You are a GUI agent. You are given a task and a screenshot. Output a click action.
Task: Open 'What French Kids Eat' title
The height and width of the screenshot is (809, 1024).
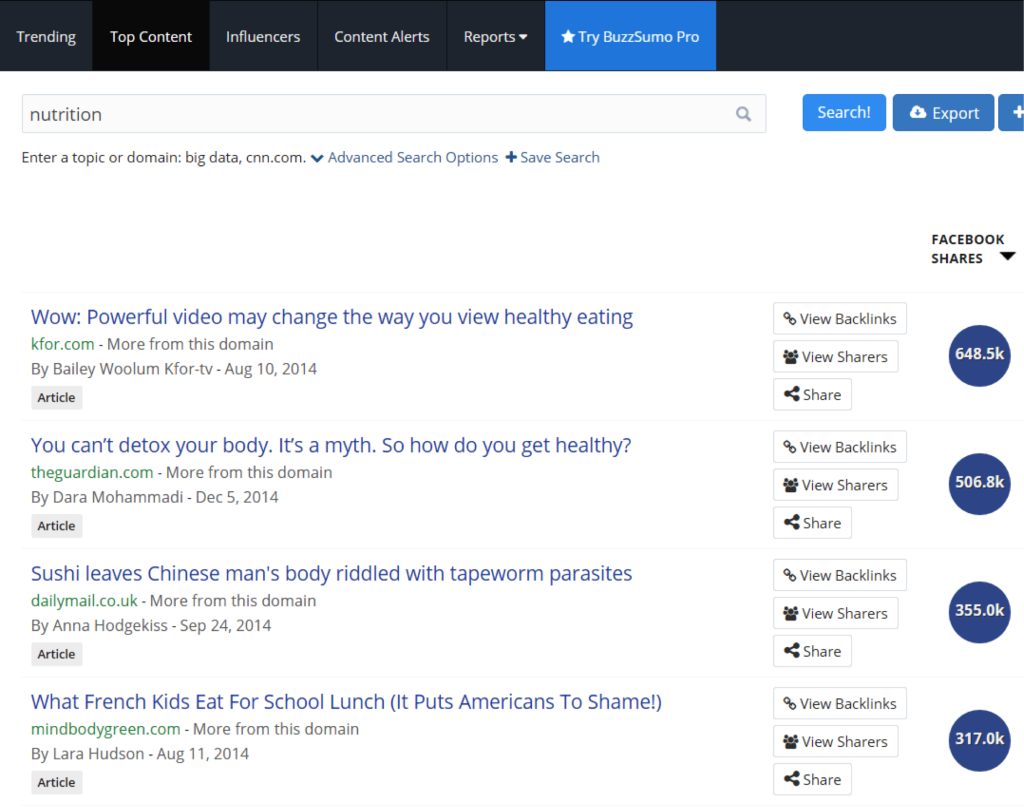[346, 702]
